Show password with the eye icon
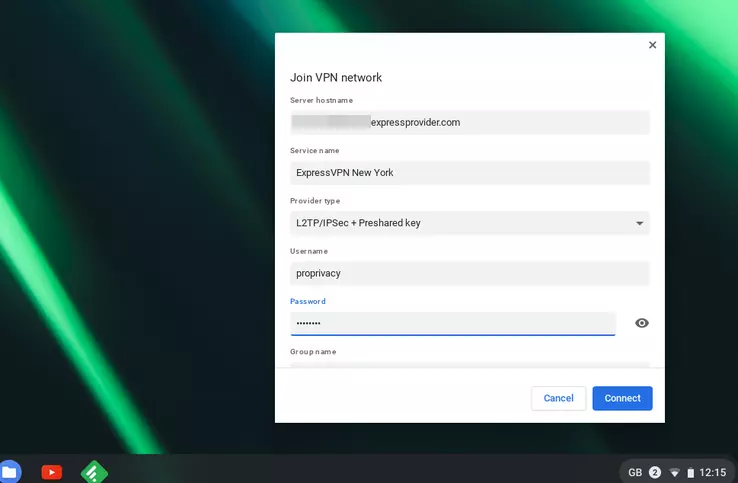Screen dimensions: 738x483 [x=642, y=323]
